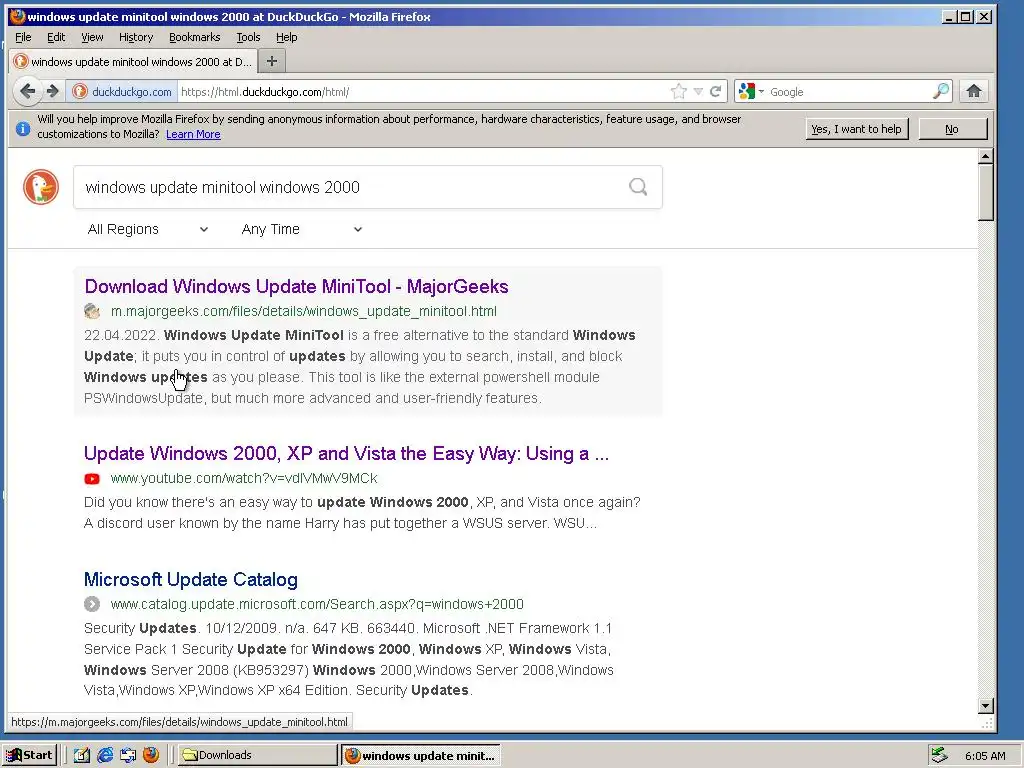Go to Home page via house icon

(x=974, y=91)
